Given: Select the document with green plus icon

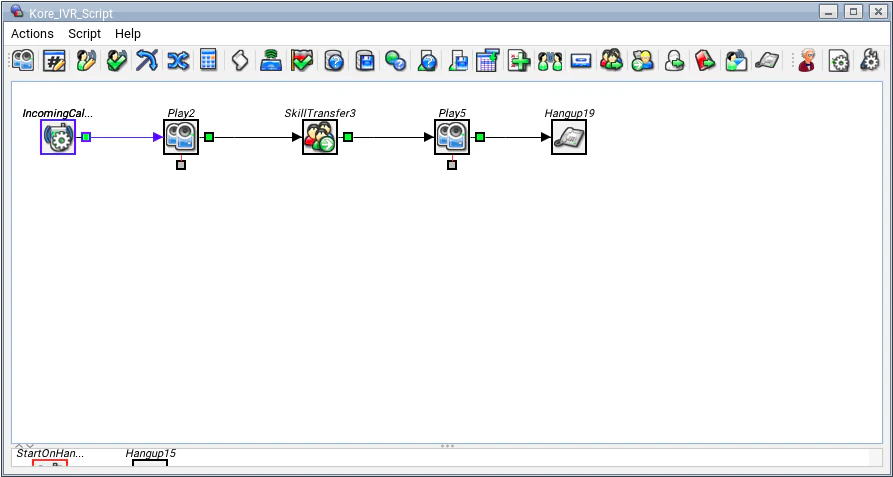Looking at the screenshot, I should (x=519, y=60).
